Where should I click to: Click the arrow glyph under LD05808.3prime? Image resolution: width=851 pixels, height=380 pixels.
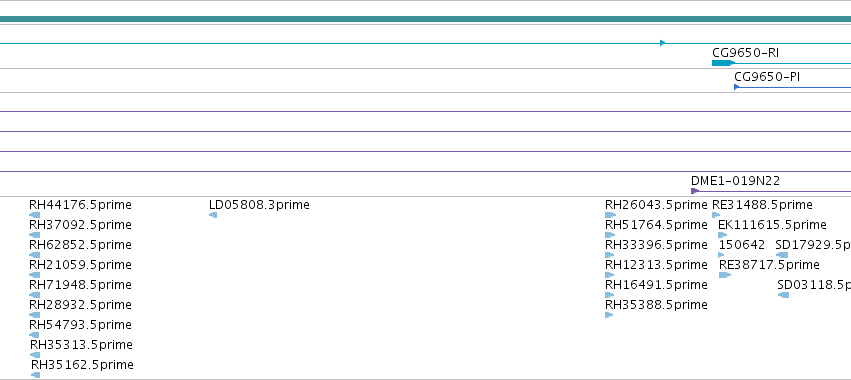pyautogui.click(x=213, y=215)
